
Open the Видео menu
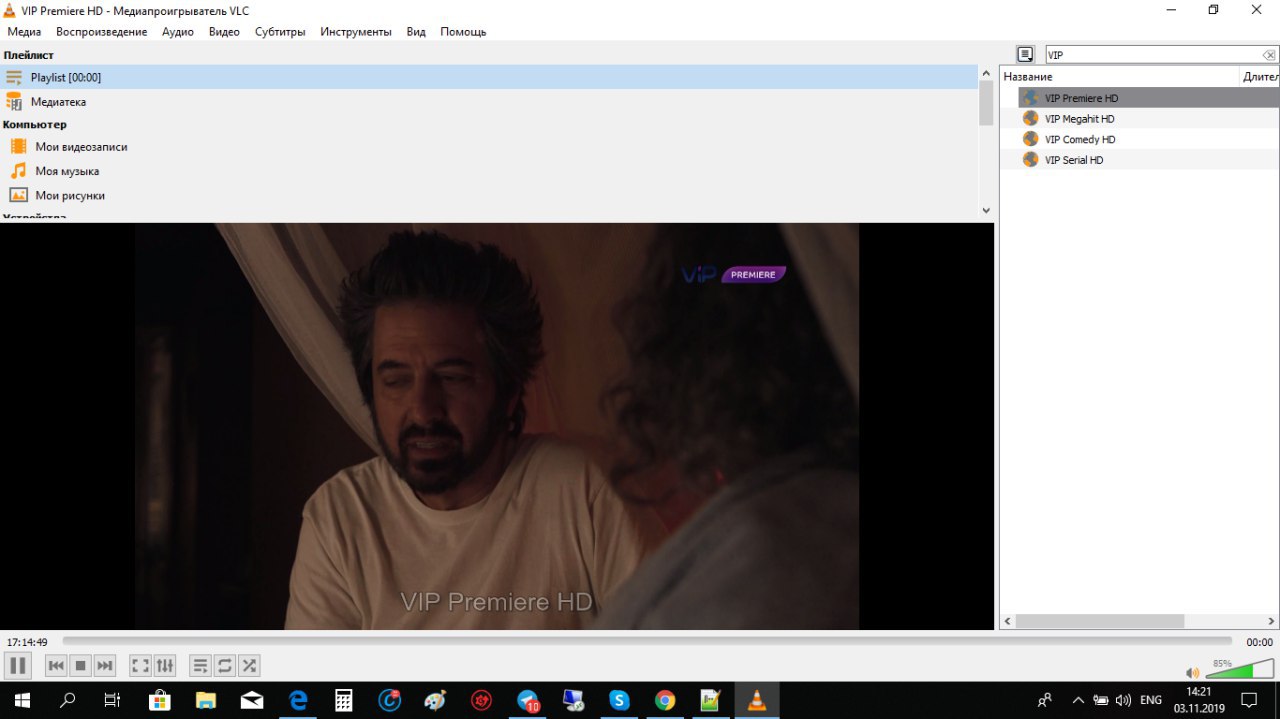(224, 32)
